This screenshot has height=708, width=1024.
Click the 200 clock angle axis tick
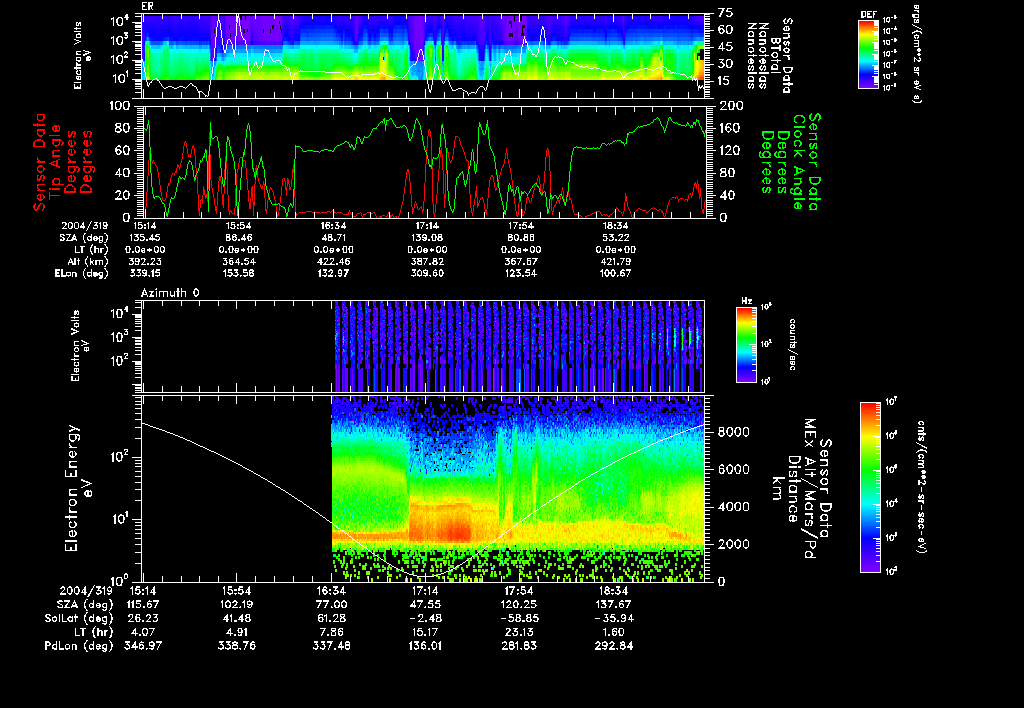click(x=731, y=106)
